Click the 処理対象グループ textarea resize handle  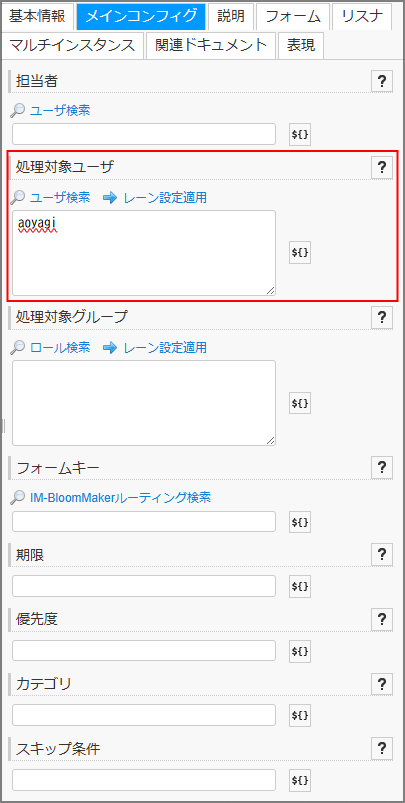[270, 440]
